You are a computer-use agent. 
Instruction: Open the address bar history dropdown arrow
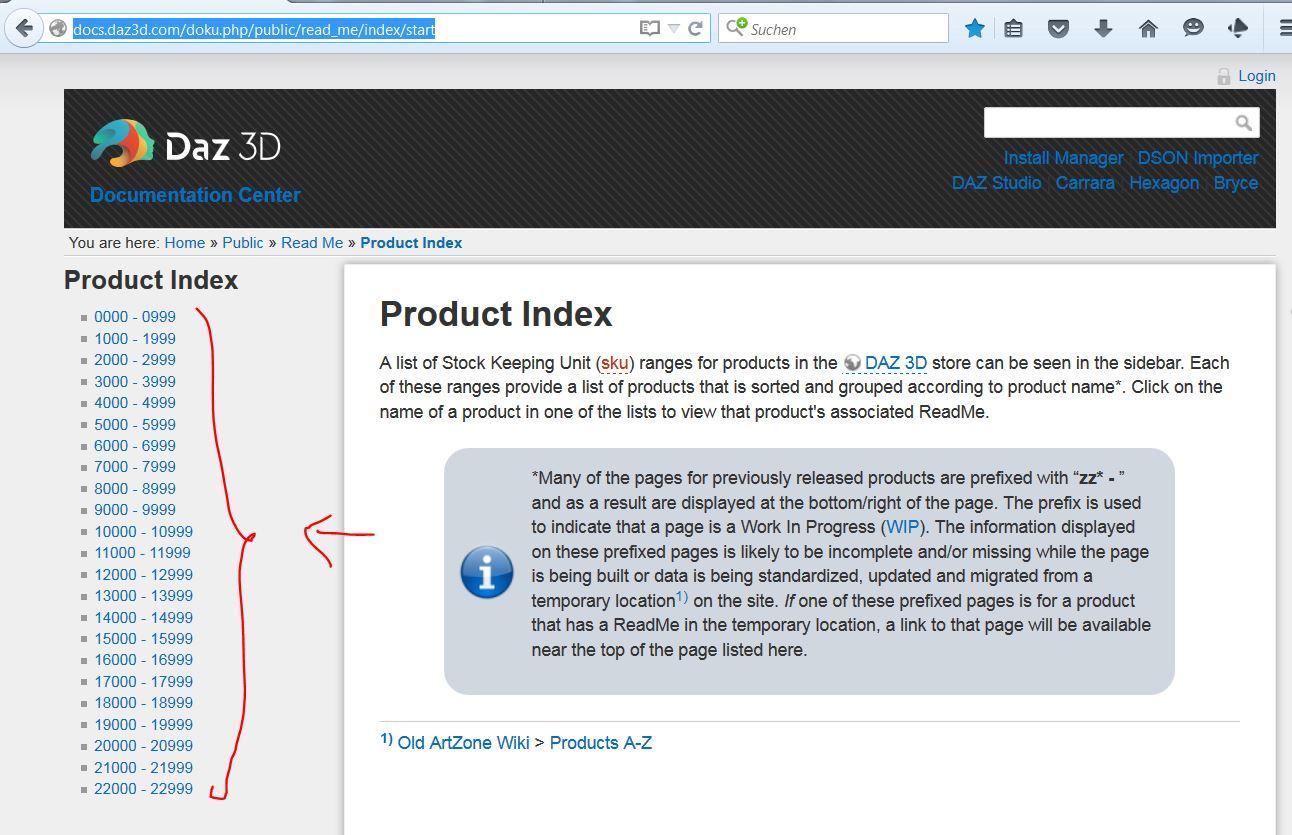tap(674, 29)
